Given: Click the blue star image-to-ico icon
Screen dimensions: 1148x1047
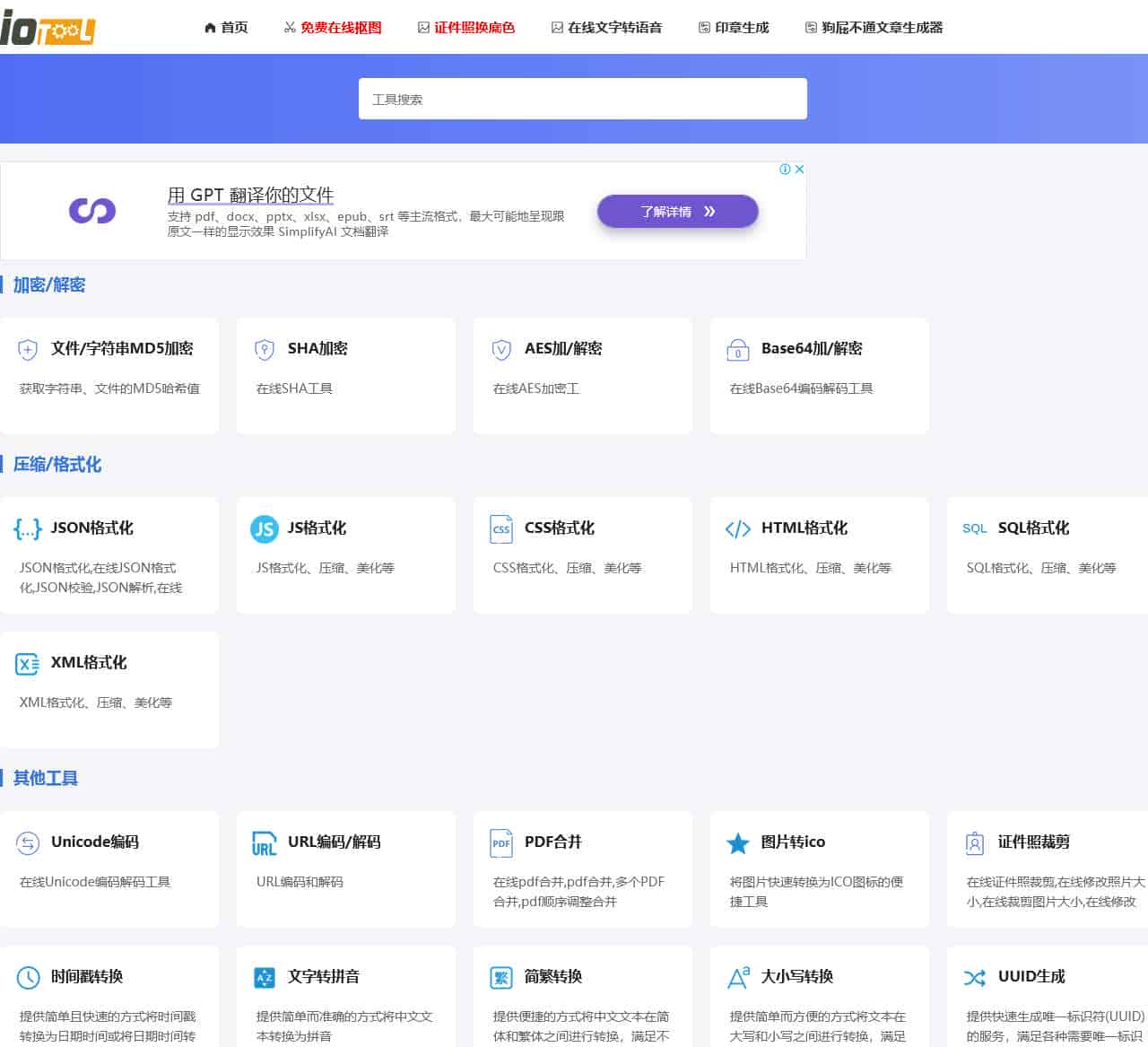Looking at the screenshot, I should click(738, 843).
